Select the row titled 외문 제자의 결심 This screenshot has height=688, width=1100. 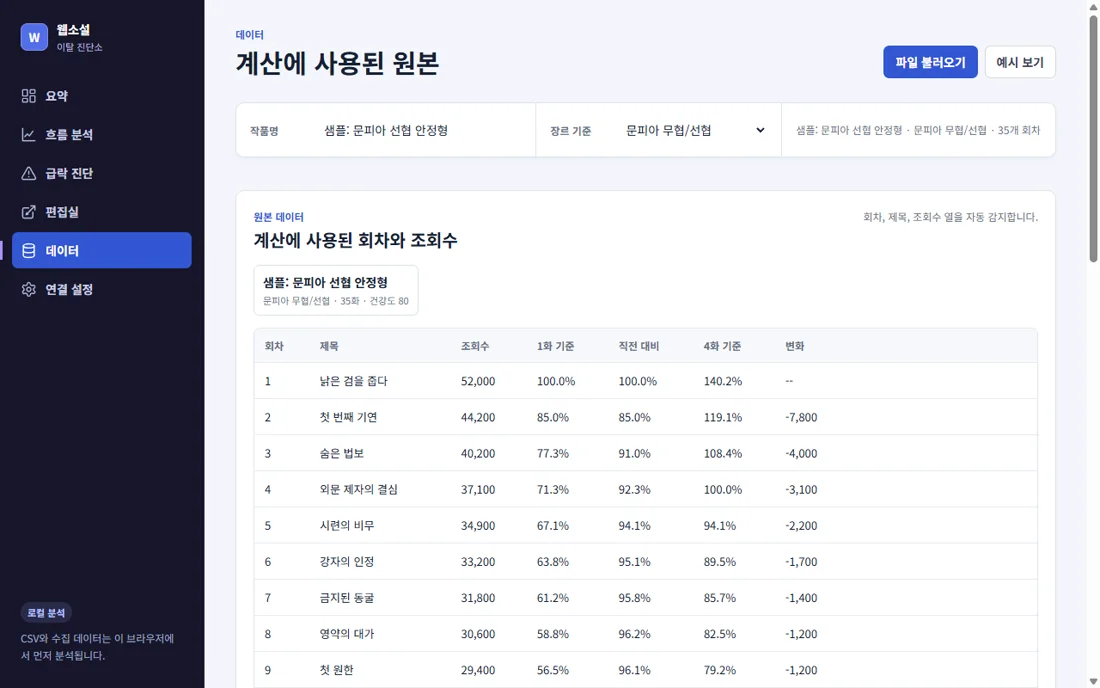pos(645,490)
